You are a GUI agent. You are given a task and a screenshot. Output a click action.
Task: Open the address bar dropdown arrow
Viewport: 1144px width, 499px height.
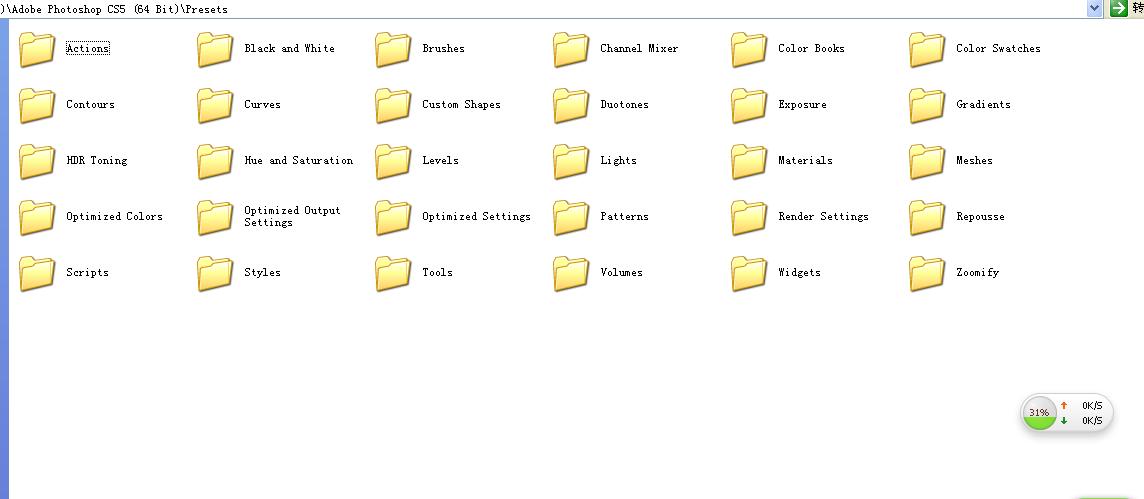tap(1094, 8)
